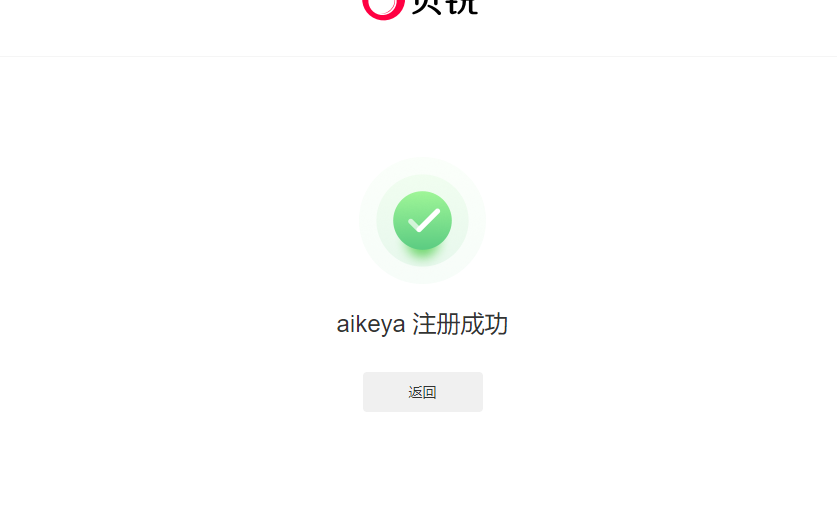Return to the previous page with 返回
This screenshot has height=509, width=837.
tap(423, 392)
